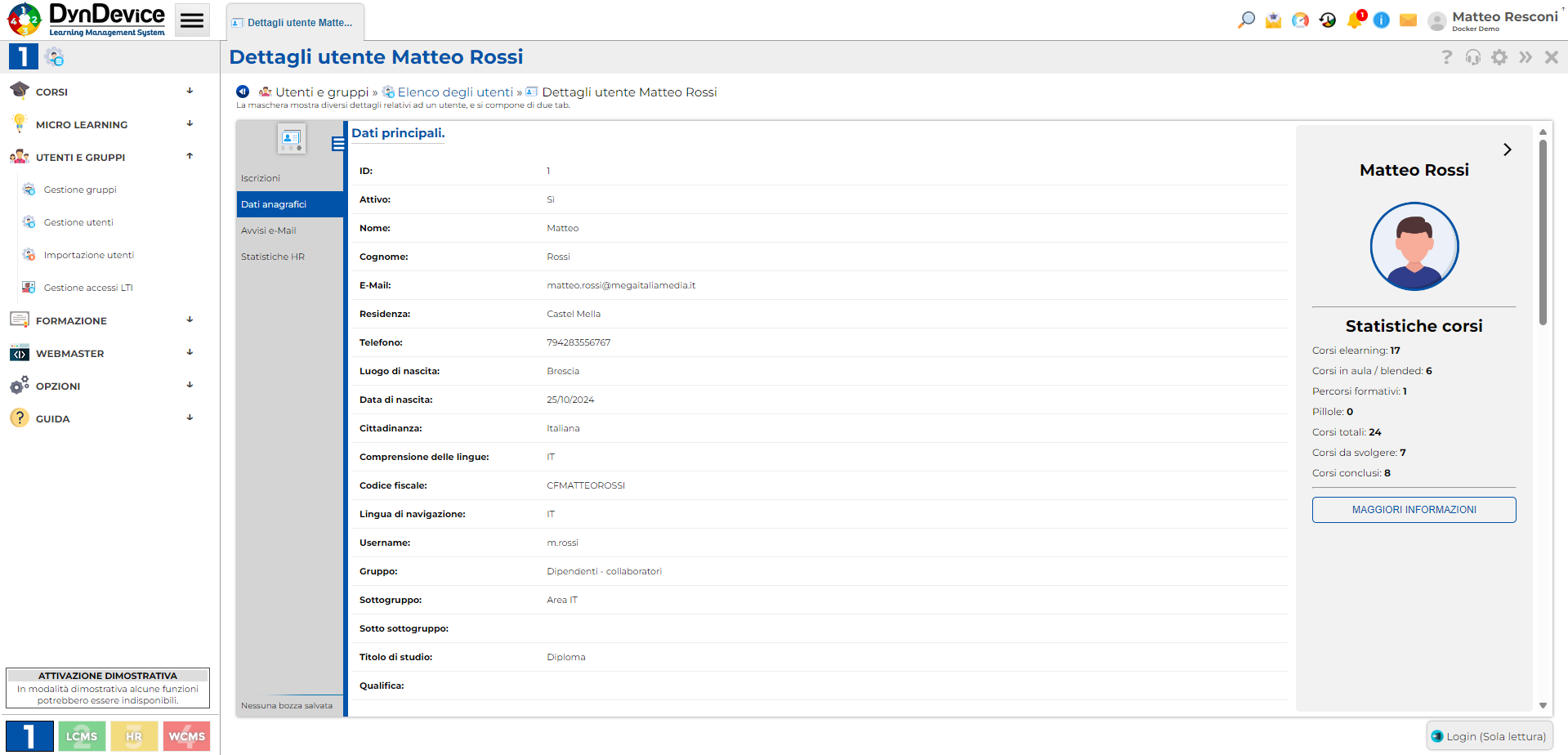Click the notifications bell with badge 1

(1354, 20)
